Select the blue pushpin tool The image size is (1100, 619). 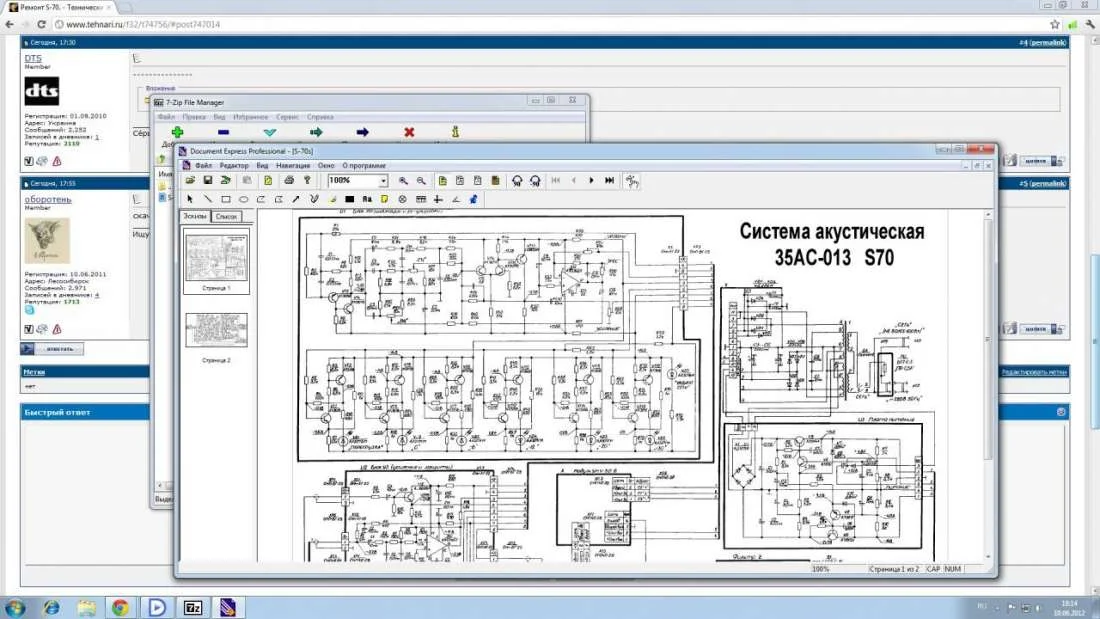pos(474,199)
